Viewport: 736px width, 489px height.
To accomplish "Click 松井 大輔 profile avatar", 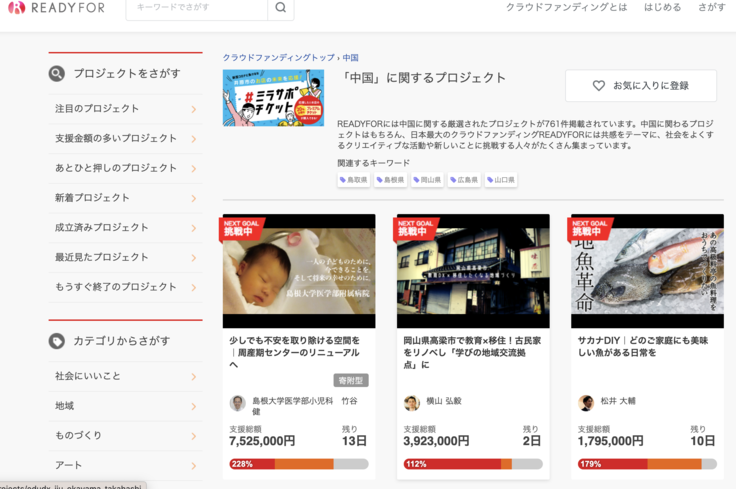I will pos(586,402).
